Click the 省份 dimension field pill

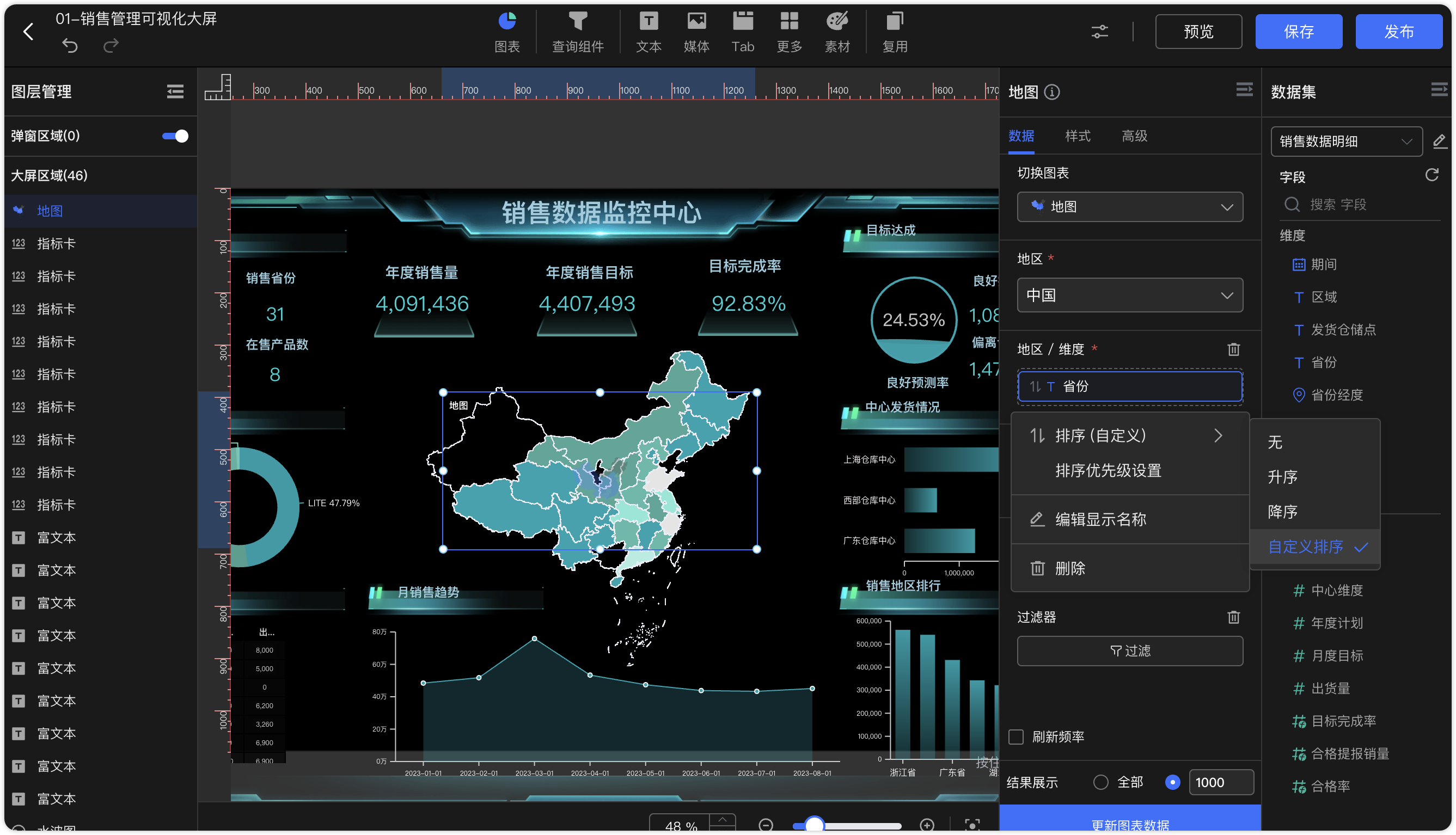tap(1130, 386)
